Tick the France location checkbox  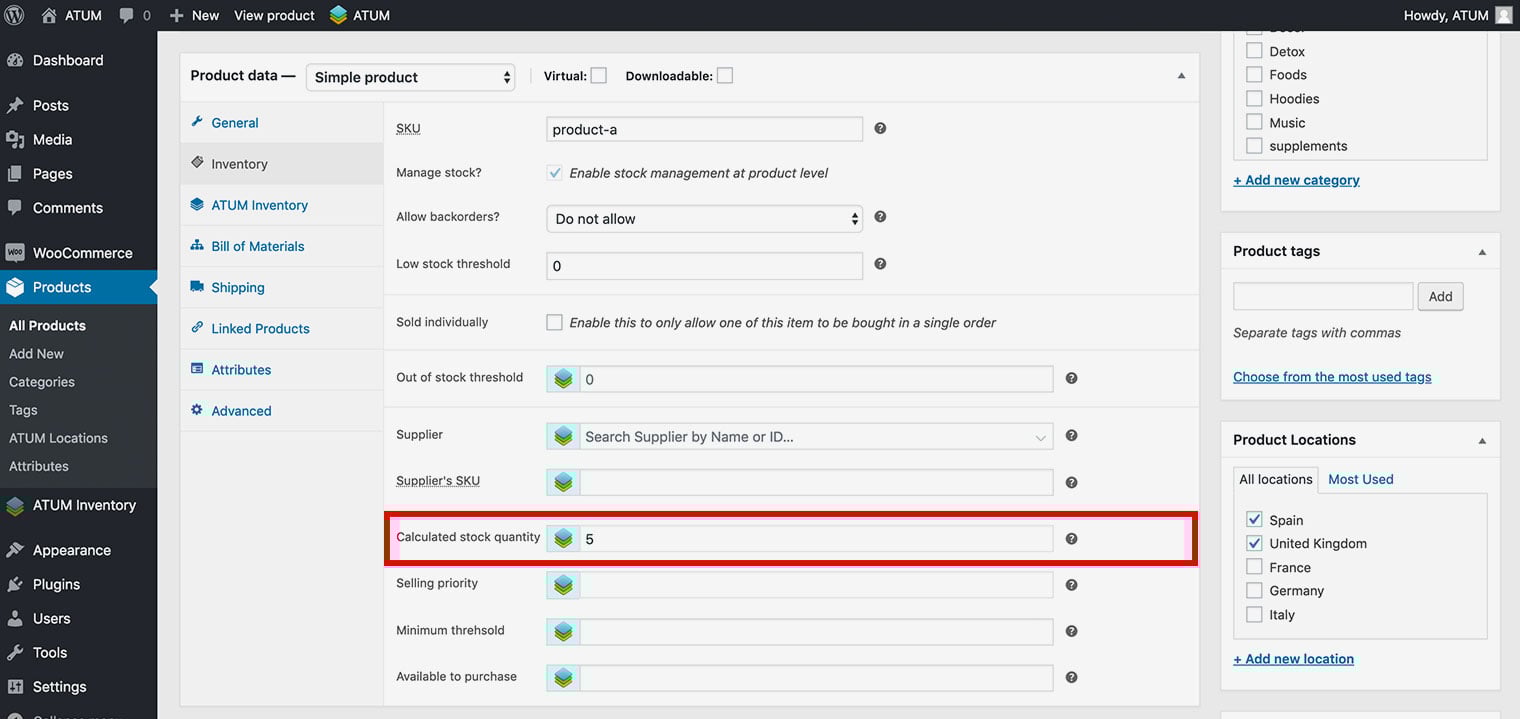pyautogui.click(x=1254, y=567)
